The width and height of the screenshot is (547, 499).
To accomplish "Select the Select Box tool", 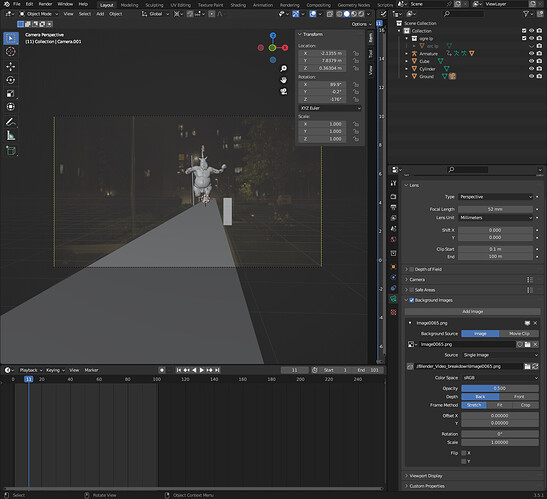I will 11,38.
